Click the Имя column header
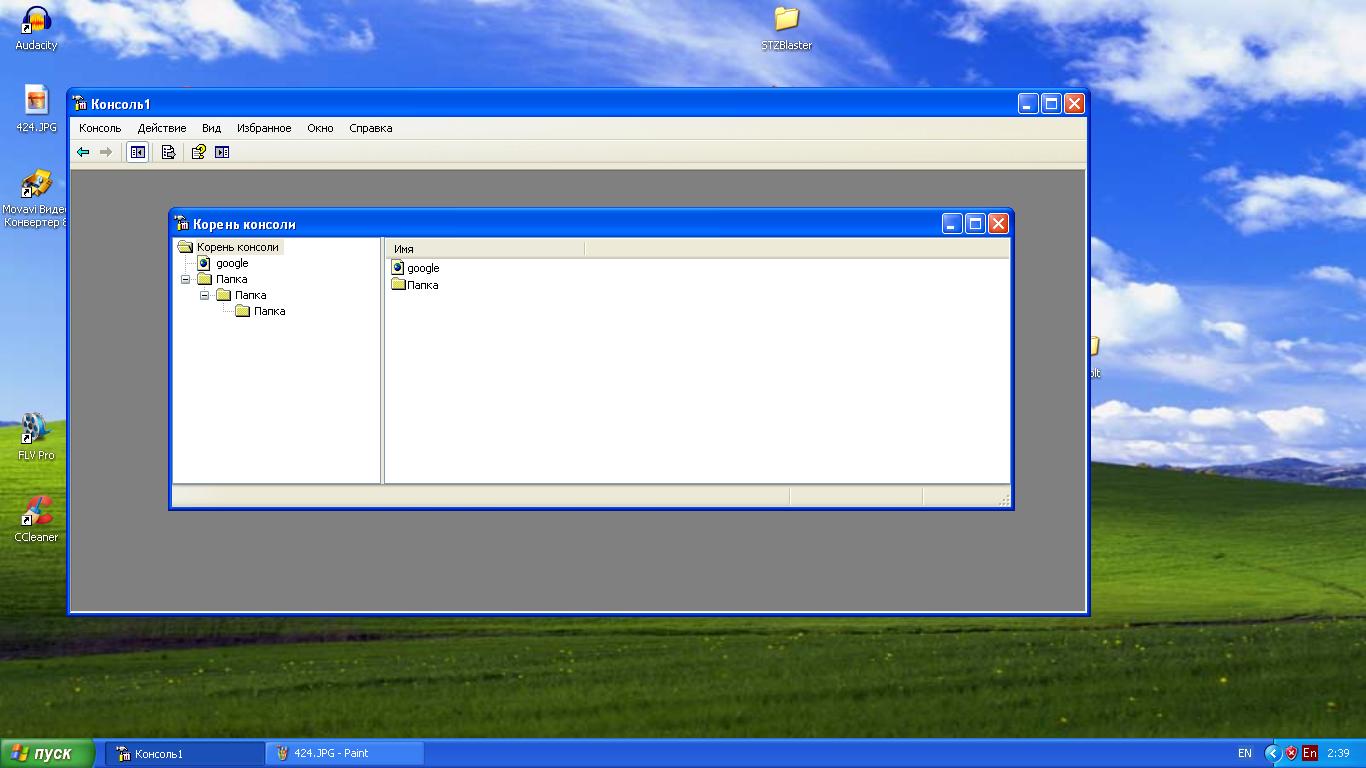 tap(485, 249)
